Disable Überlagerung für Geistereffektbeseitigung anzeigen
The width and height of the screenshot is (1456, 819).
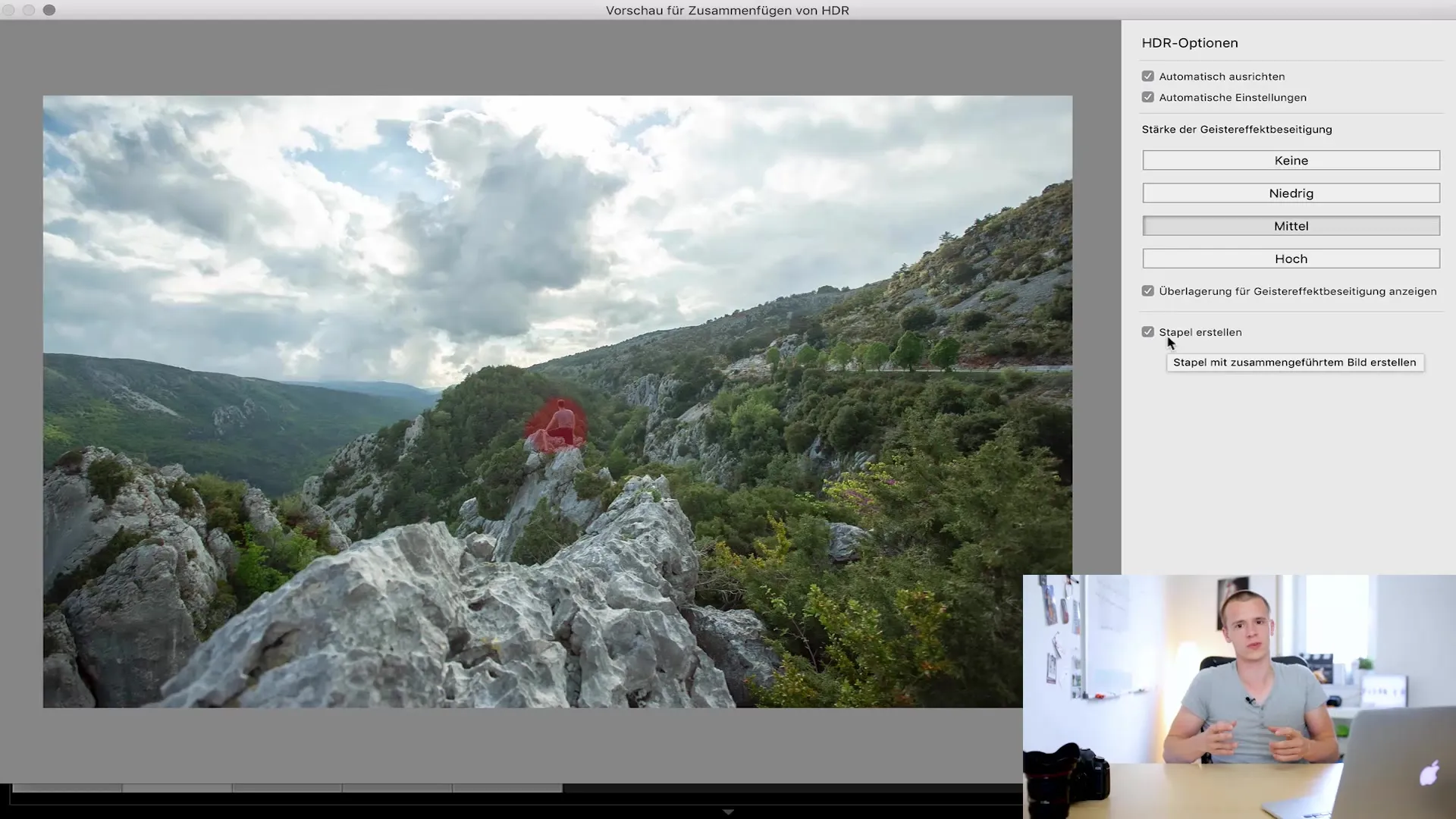point(1148,291)
